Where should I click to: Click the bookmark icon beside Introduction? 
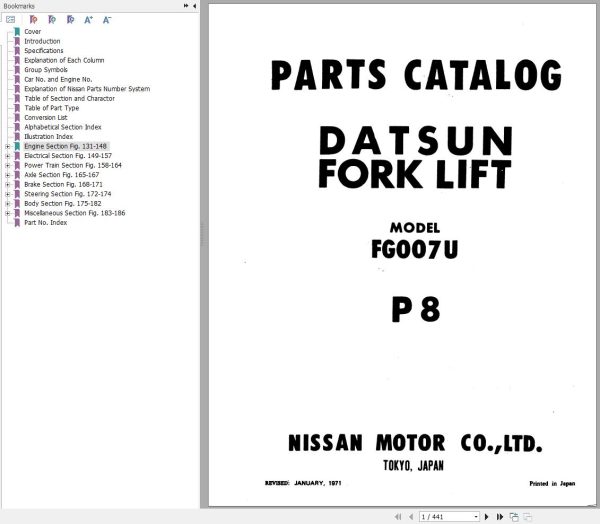click(x=17, y=41)
